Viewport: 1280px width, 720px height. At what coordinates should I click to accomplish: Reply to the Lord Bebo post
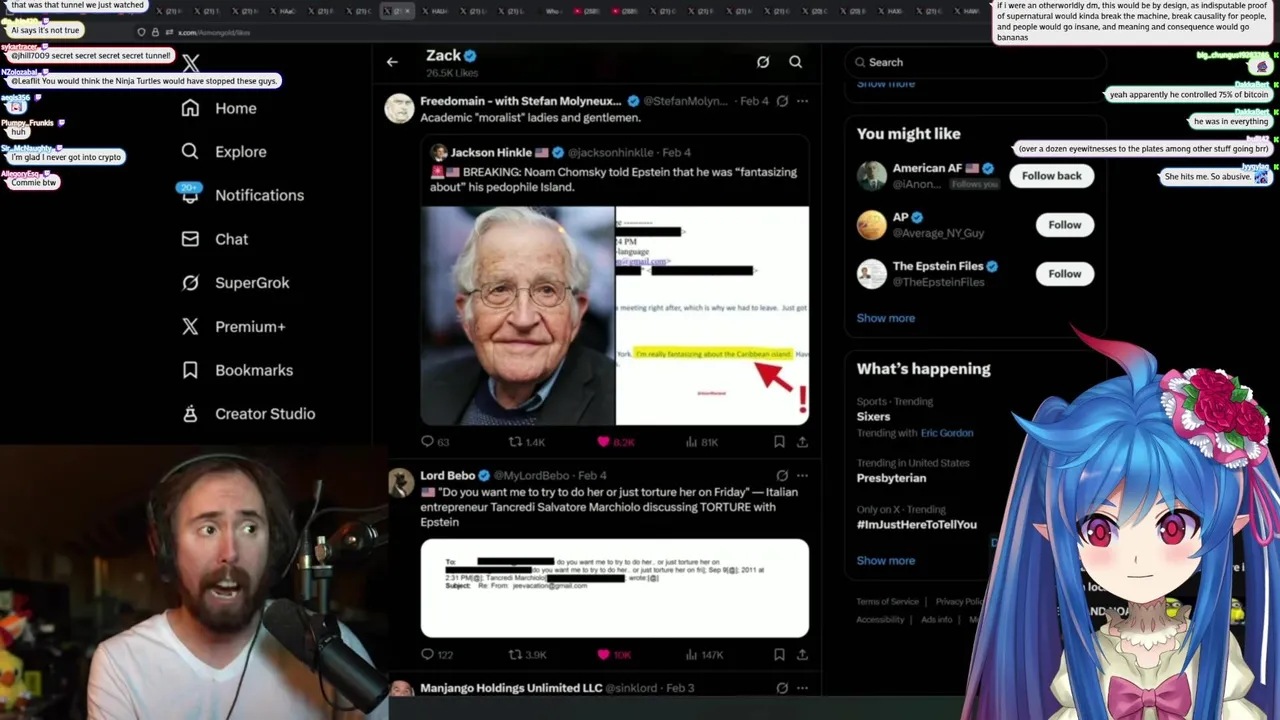437,655
